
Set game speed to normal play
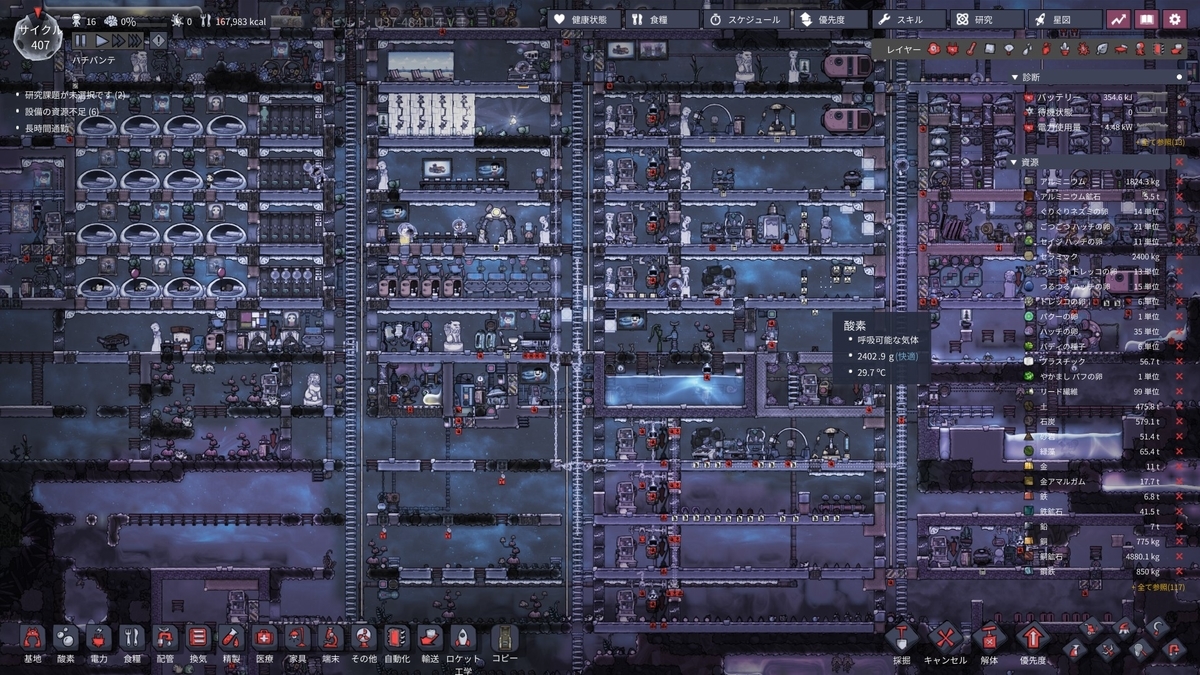point(101,40)
